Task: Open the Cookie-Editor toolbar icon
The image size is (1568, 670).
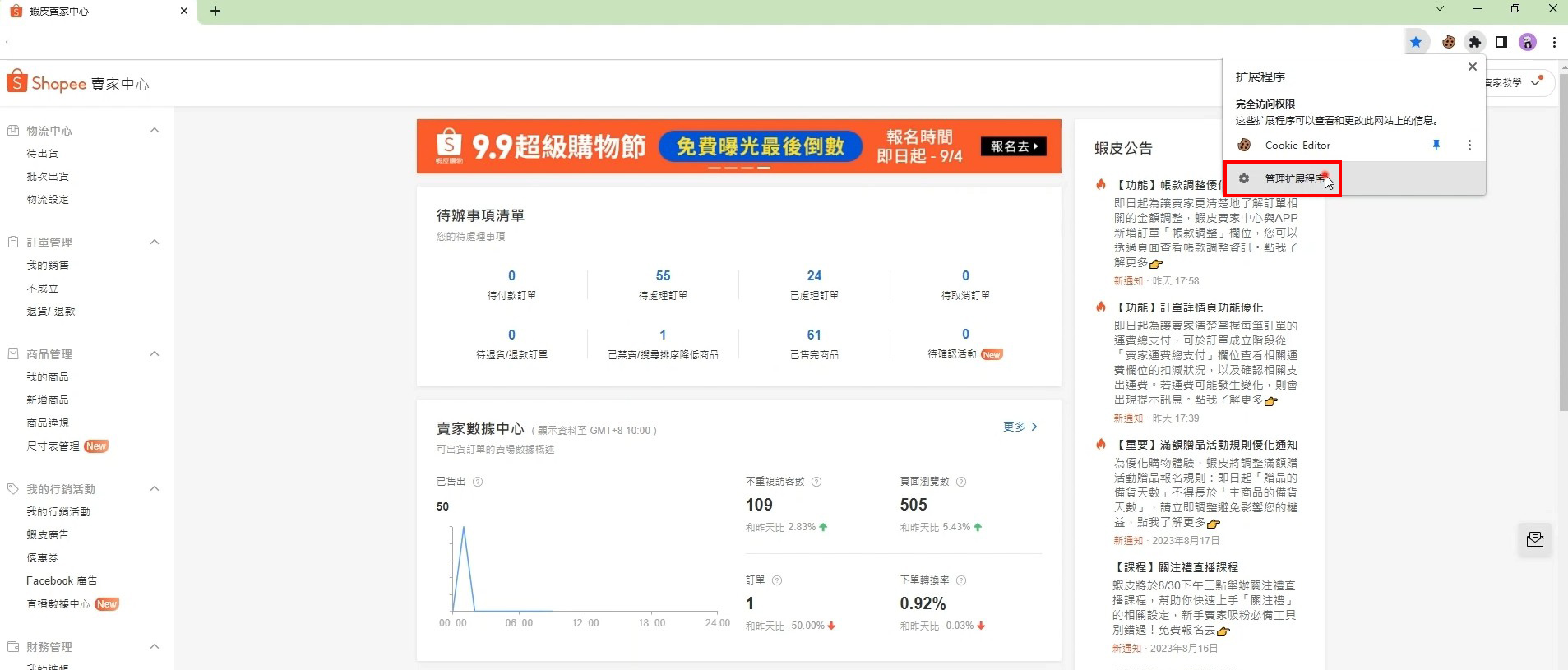Action: pyautogui.click(x=1449, y=42)
